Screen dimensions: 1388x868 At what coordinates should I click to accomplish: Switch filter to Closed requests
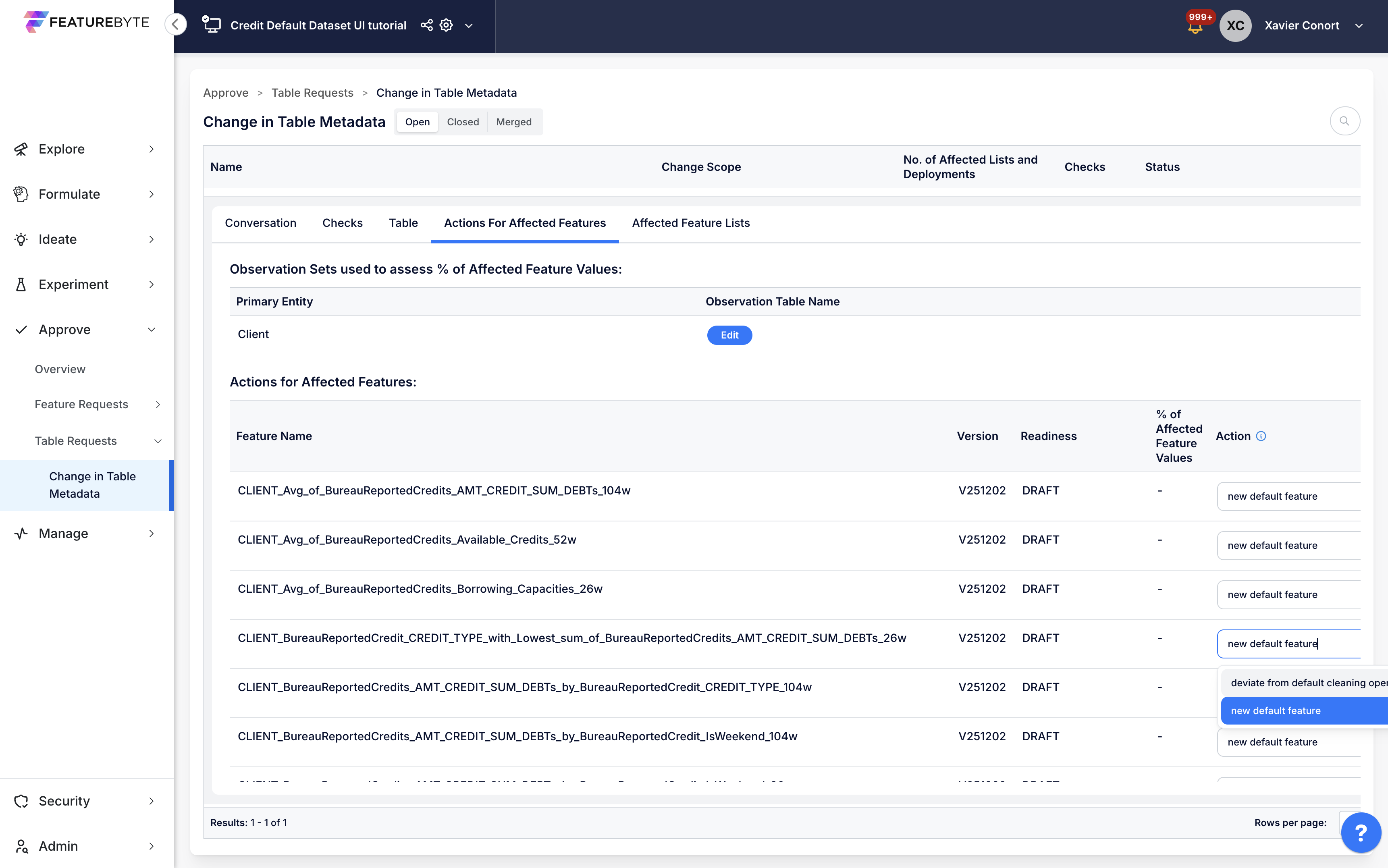click(x=463, y=122)
